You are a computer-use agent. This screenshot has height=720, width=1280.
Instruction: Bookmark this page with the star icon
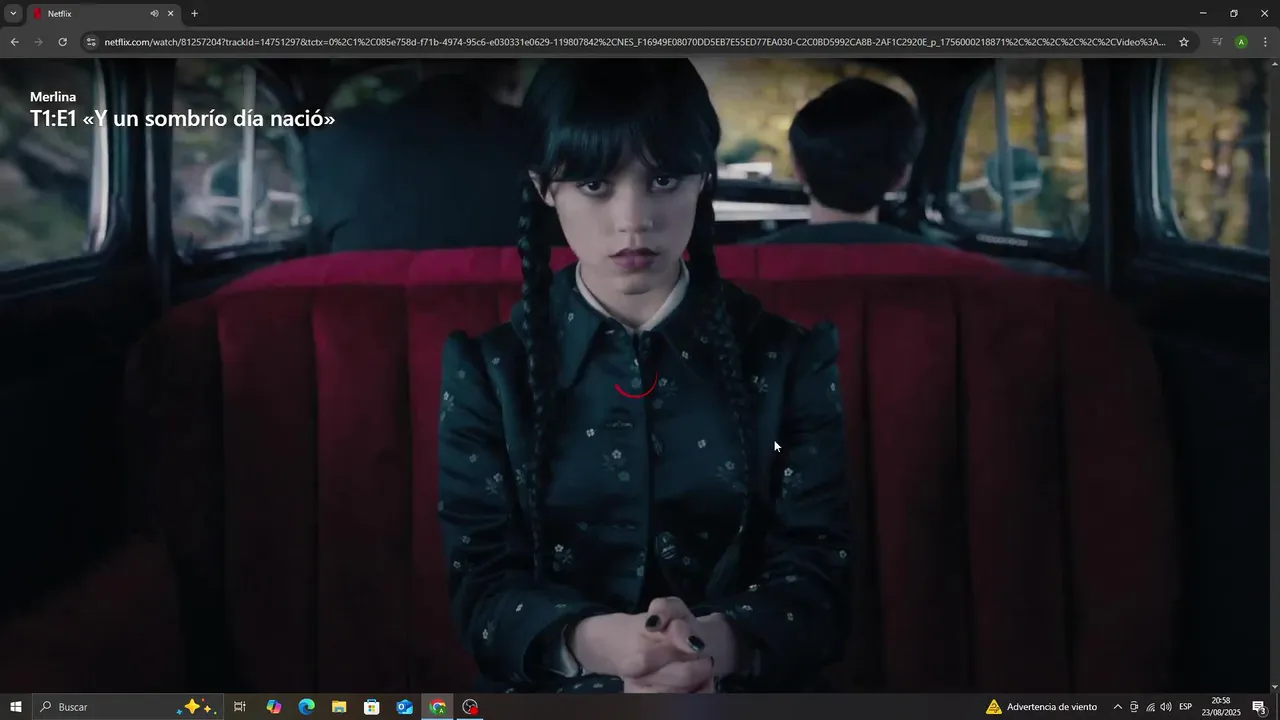[1184, 42]
